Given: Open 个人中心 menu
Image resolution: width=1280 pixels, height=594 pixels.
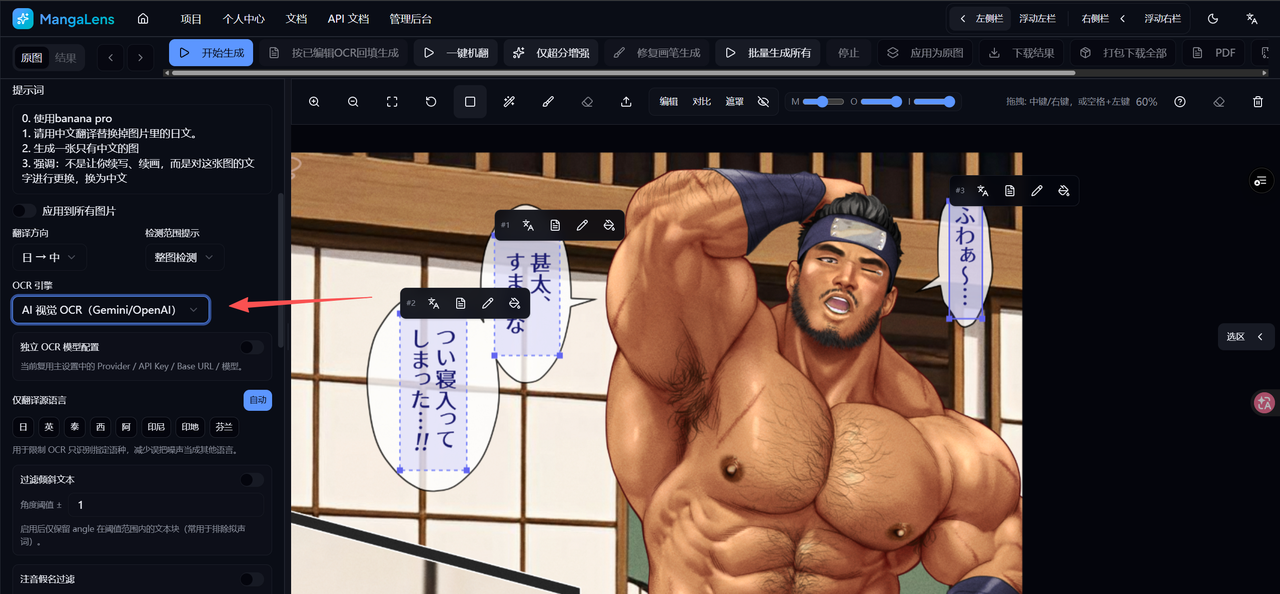Looking at the screenshot, I should click(x=244, y=19).
